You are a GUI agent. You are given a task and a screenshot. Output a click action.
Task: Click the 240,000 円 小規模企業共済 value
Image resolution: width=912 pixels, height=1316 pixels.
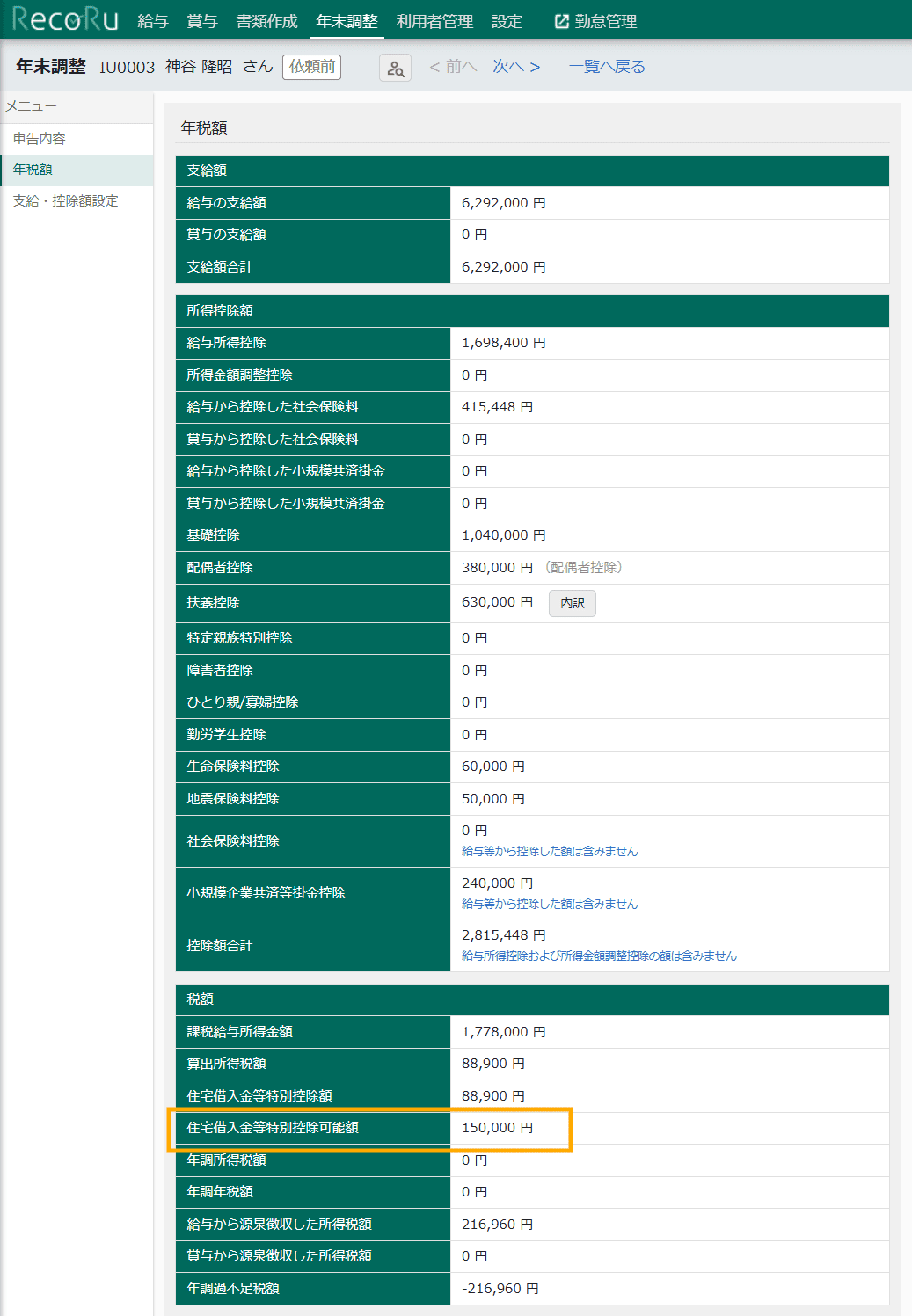point(497,883)
